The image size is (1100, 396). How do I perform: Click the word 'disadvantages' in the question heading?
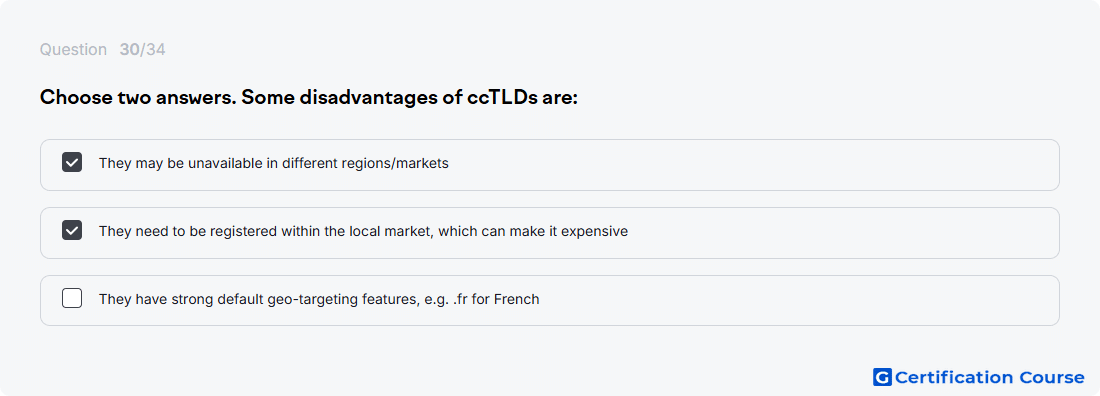pos(371,98)
